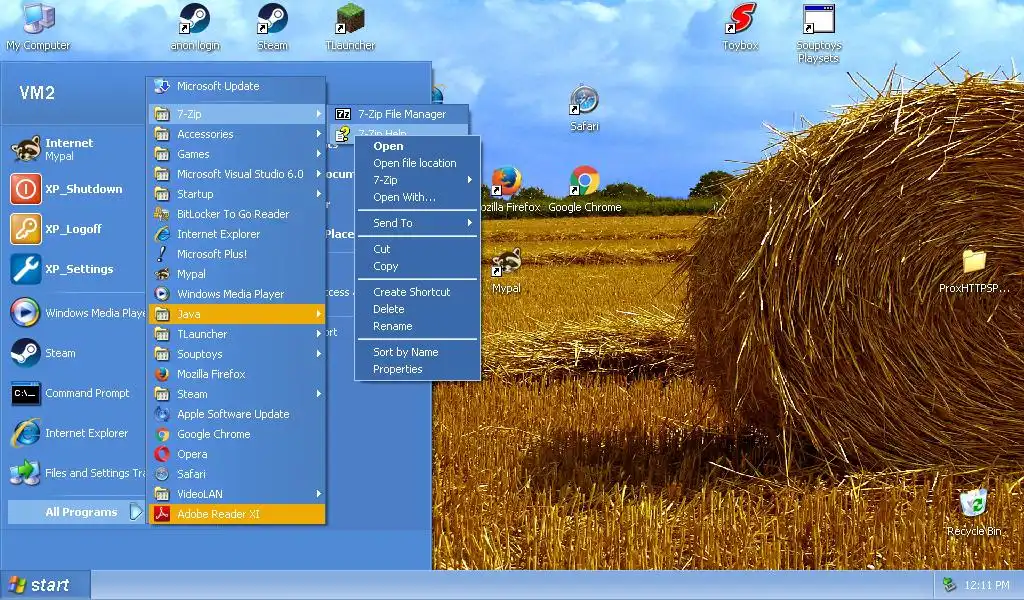Select the Mypal desktop shortcut
Screen dimensions: 1024x600
(x=506, y=270)
